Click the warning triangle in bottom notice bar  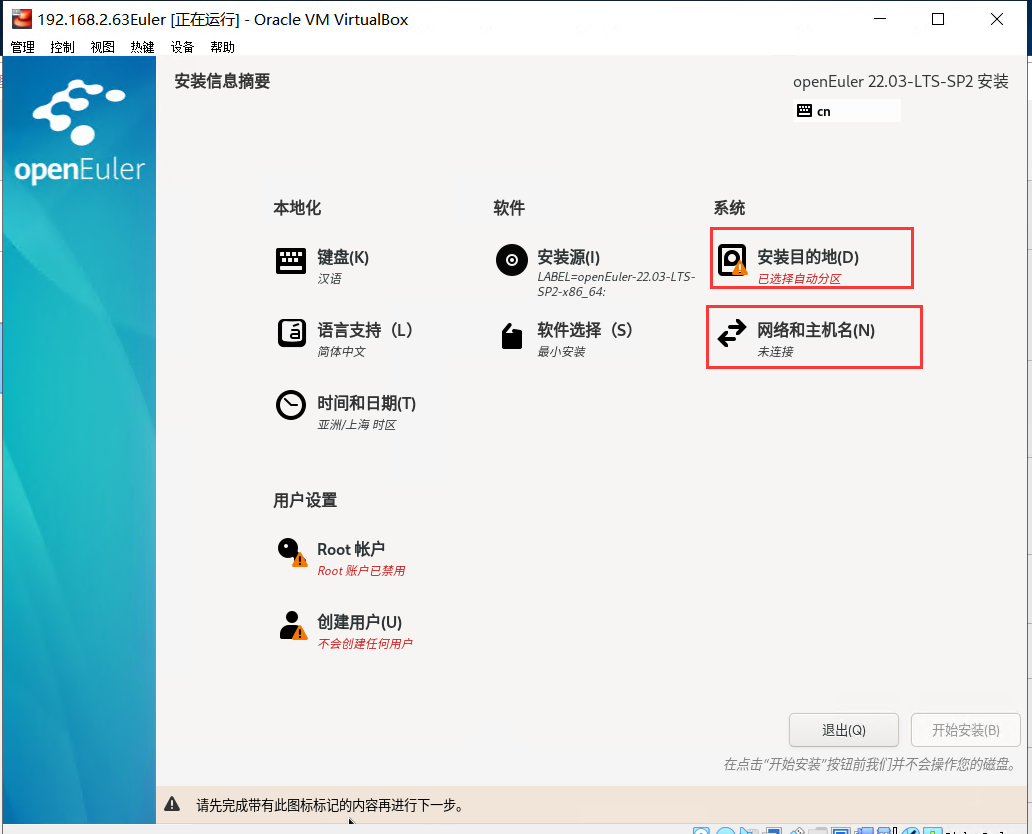(172, 804)
